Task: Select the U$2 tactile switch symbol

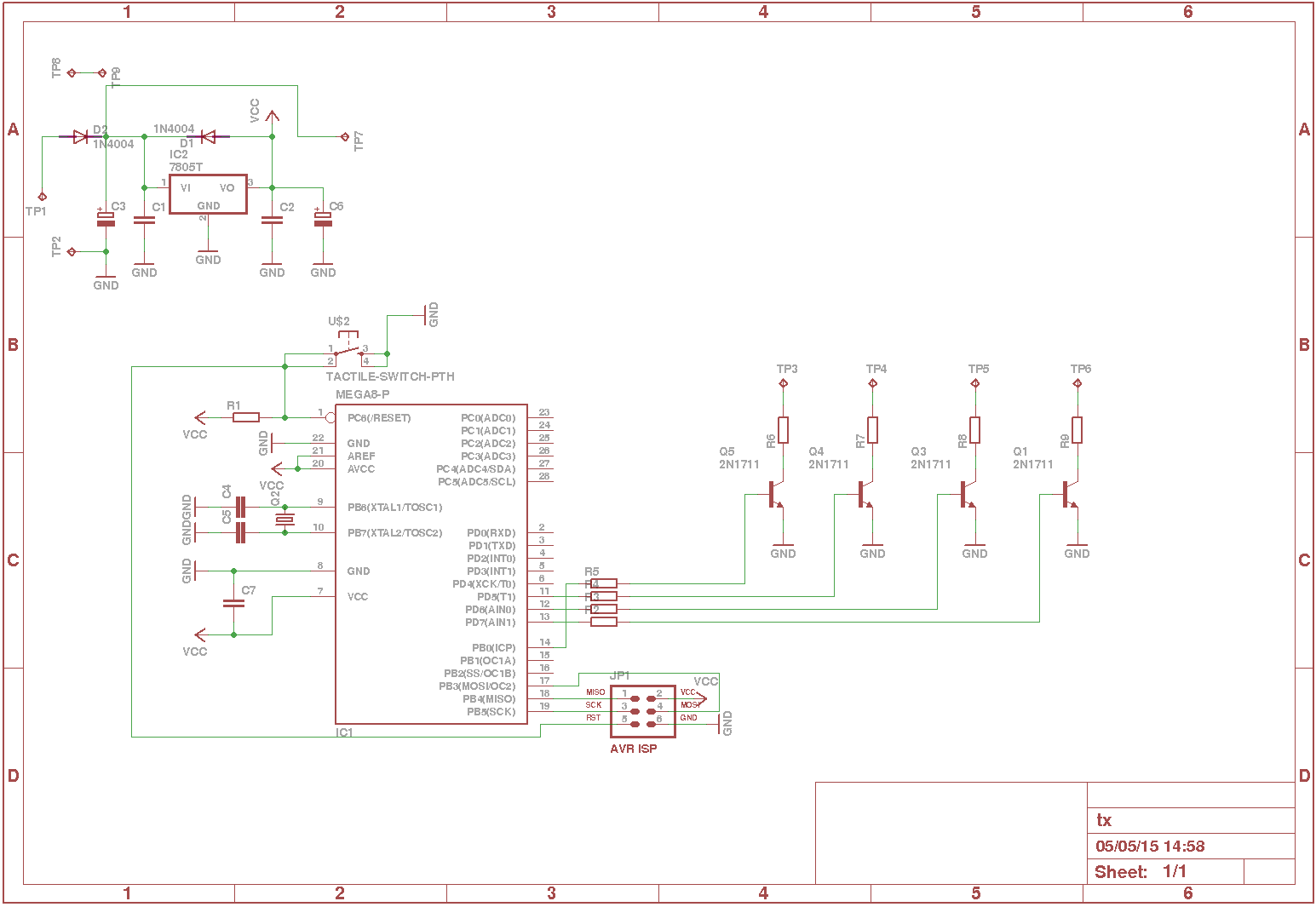Action: pyautogui.click(x=348, y=347)
